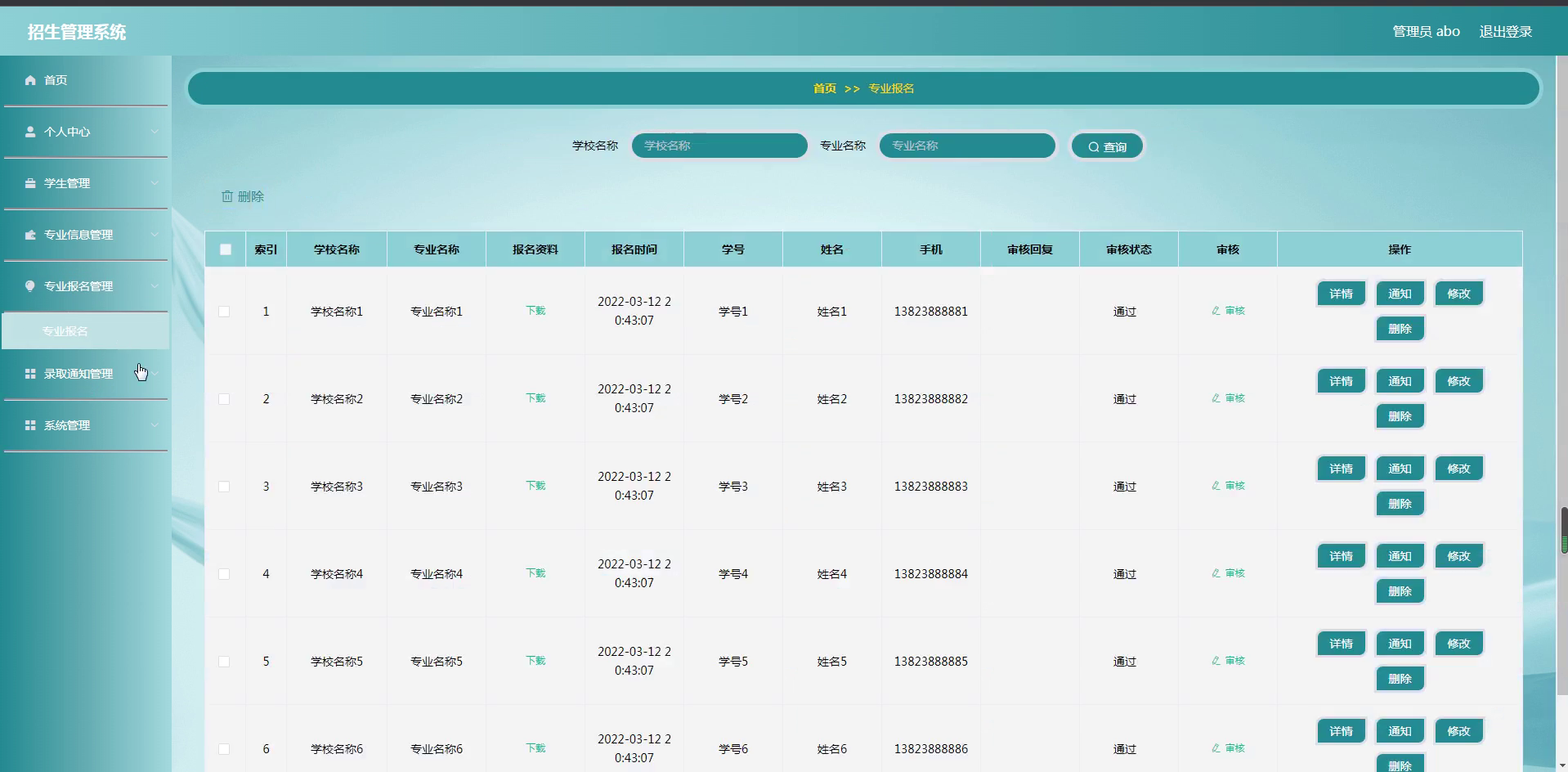The width and height of the screenshot is (1568, 772).
Task: Click the 审核 edit icon for row 1
Action: pos(1216,311)
